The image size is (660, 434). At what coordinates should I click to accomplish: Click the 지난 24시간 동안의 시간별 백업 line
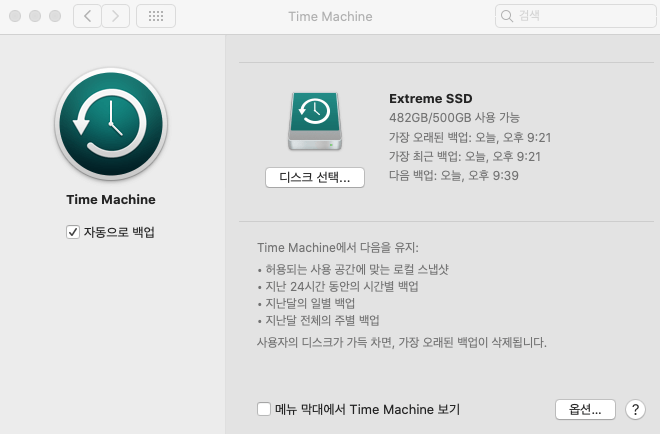pos(338,287)
